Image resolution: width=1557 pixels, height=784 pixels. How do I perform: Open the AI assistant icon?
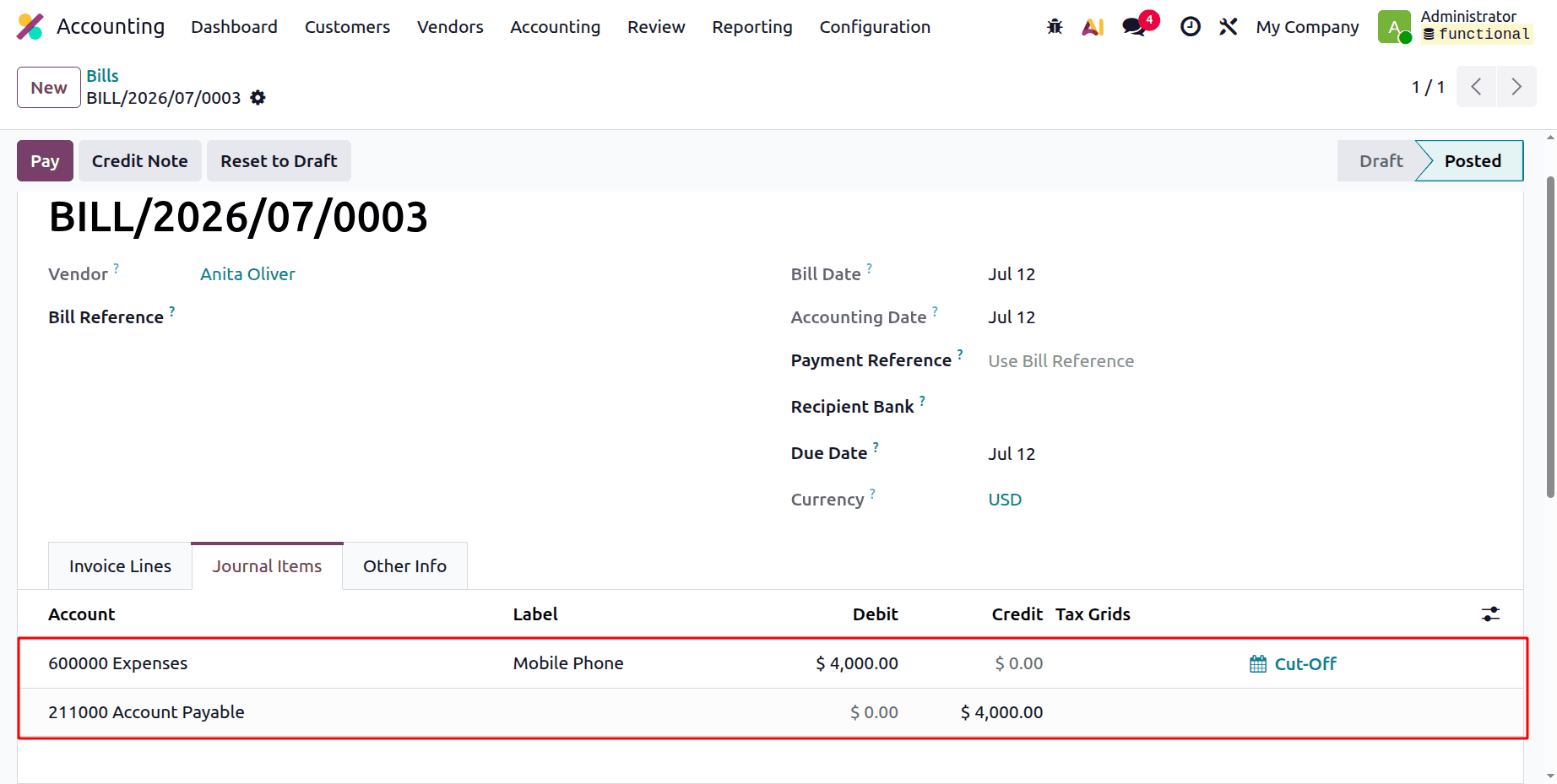pos(1093,27)
